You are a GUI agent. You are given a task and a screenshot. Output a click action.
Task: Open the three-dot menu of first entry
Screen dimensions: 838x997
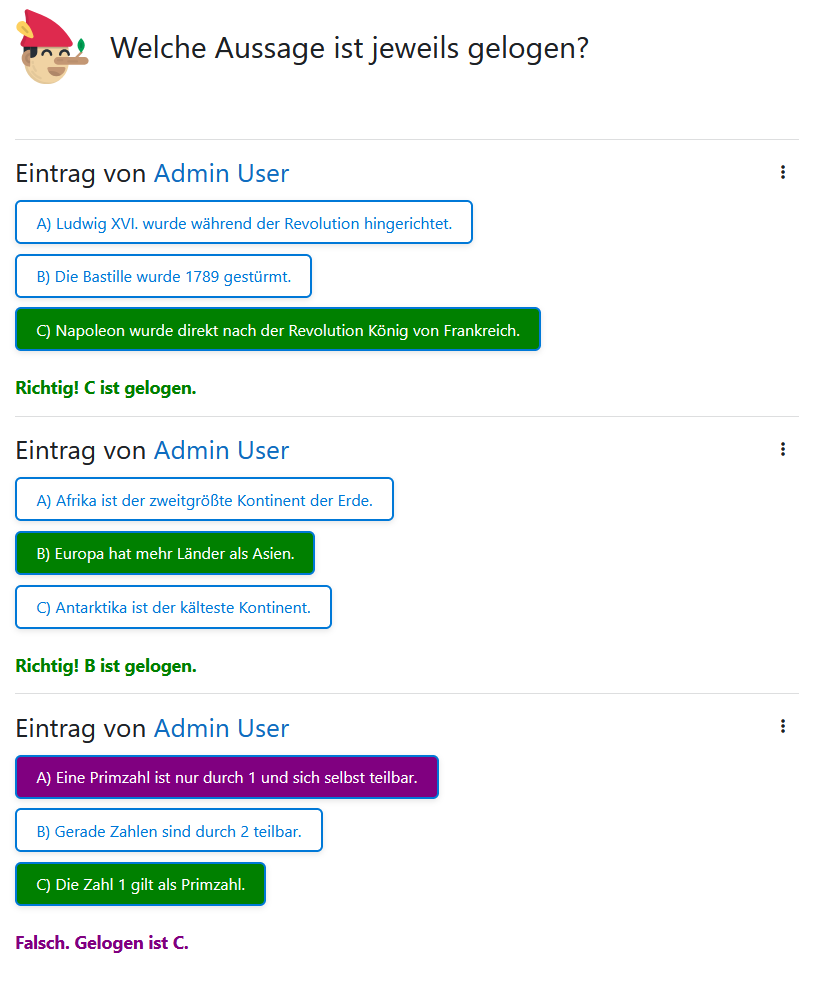(783, 172)
